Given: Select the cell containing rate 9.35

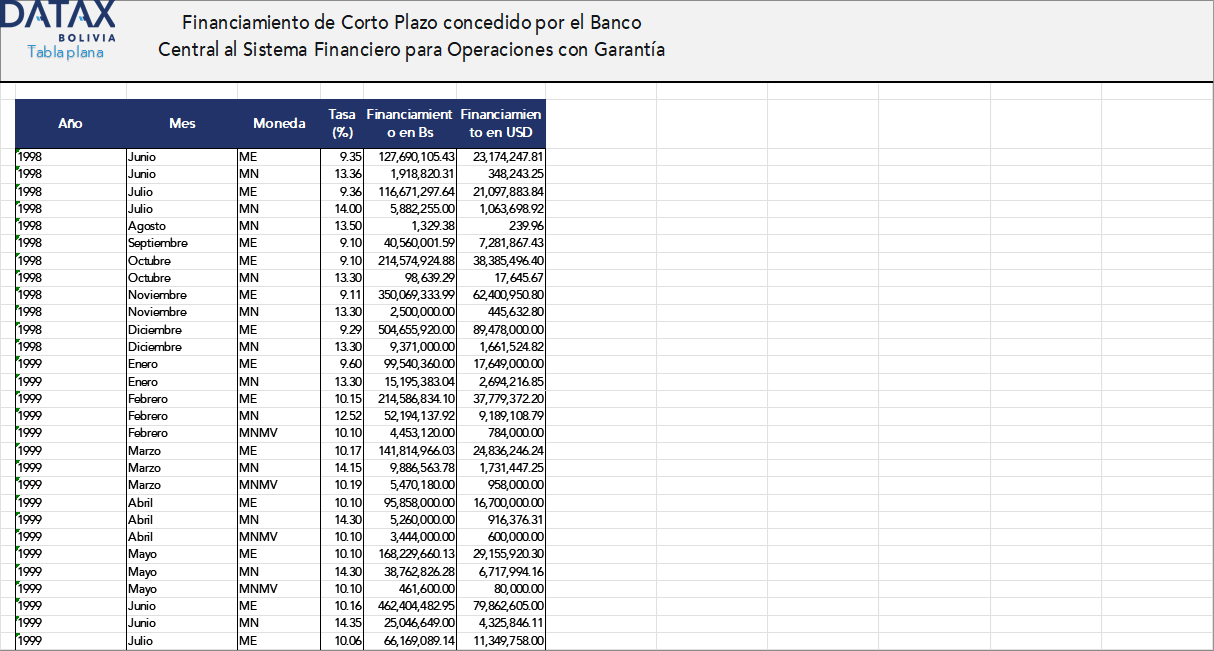Looking at the screenshot, I should tap(341, 157).
